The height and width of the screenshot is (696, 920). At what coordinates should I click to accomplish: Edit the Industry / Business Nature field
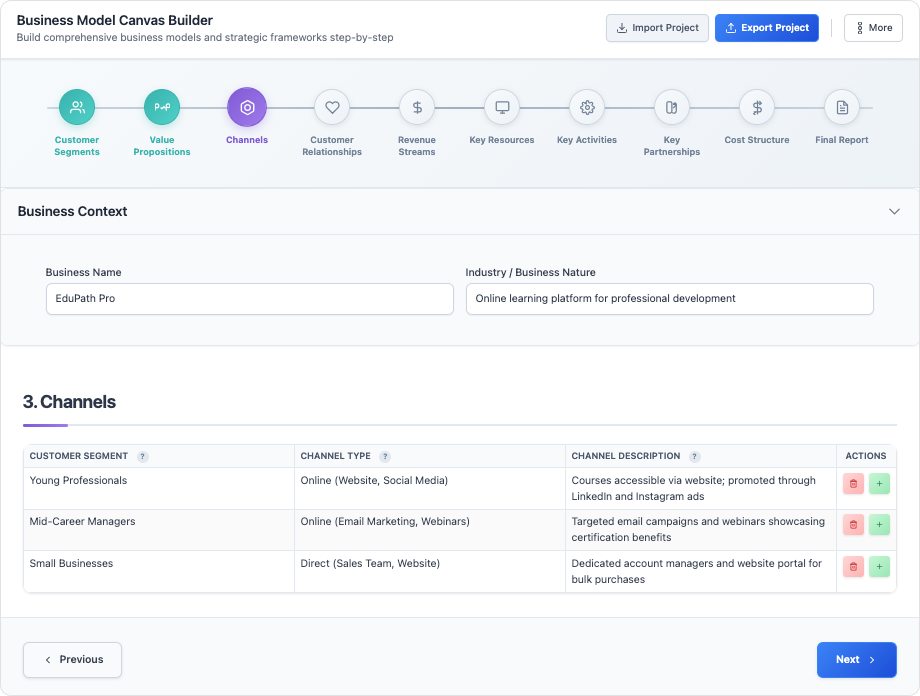669,299
